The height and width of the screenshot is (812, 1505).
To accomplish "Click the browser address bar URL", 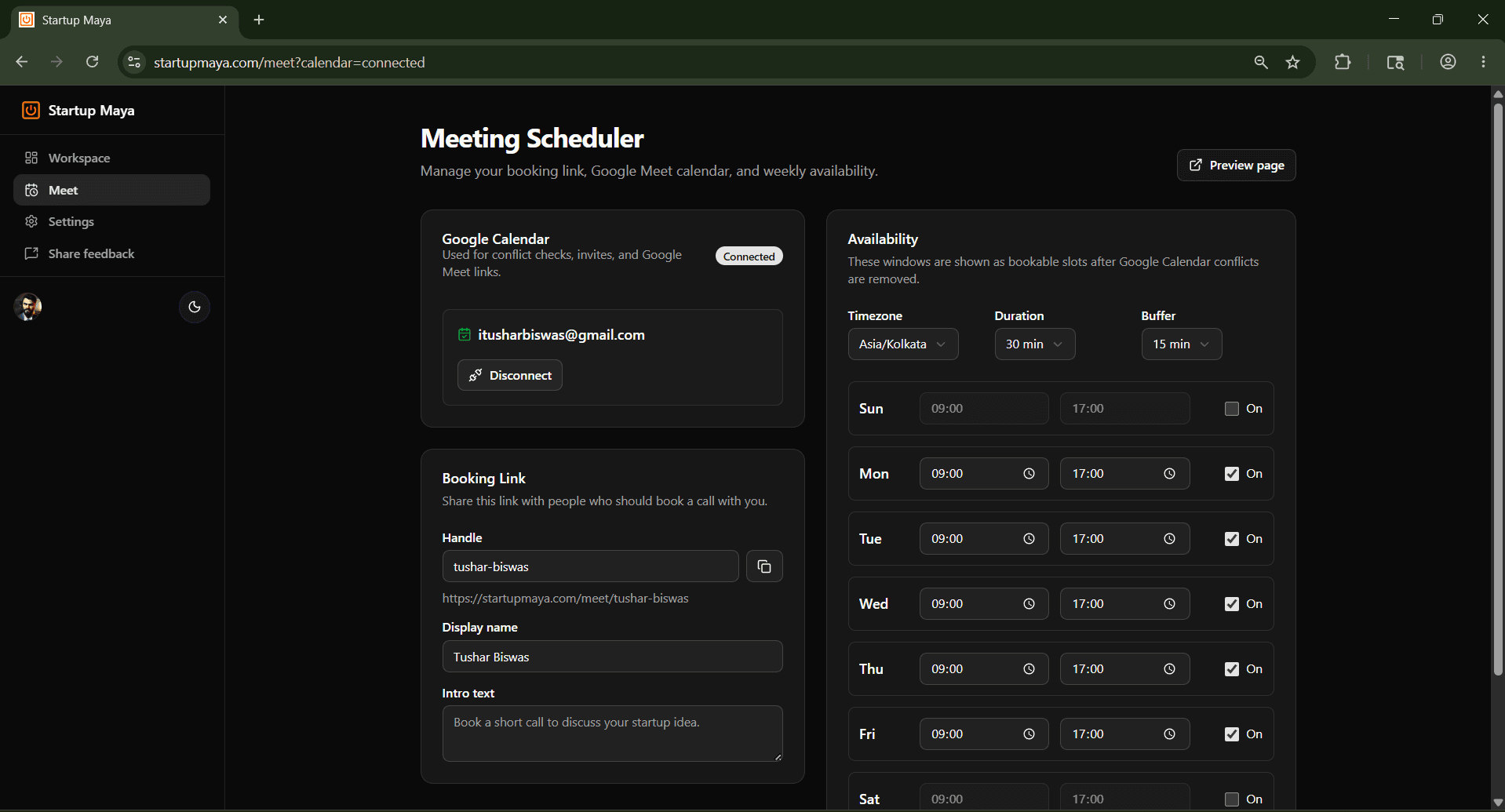I will pyautogui.click(x=289, y=63).
